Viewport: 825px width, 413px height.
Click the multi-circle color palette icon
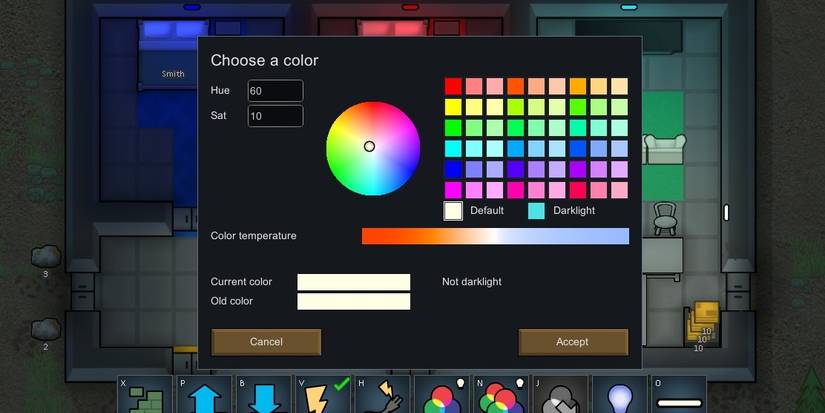point(500,396)
